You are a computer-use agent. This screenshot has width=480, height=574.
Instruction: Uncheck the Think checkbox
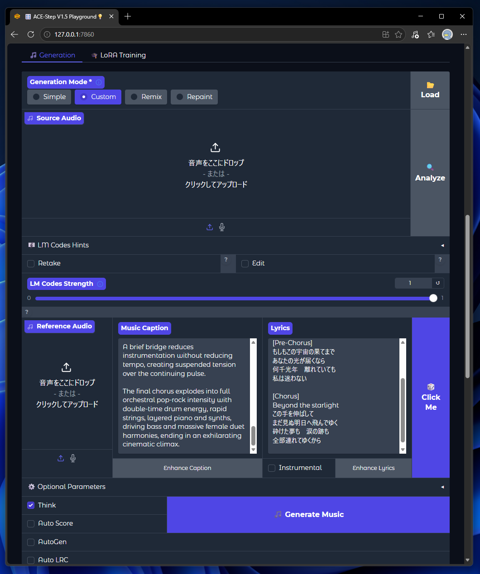coord(31,505)
